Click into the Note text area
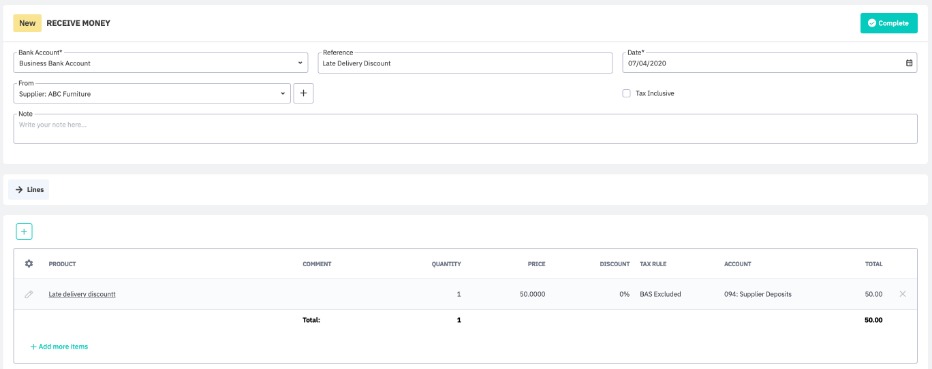932x369 pixels. tap(465, 129)
